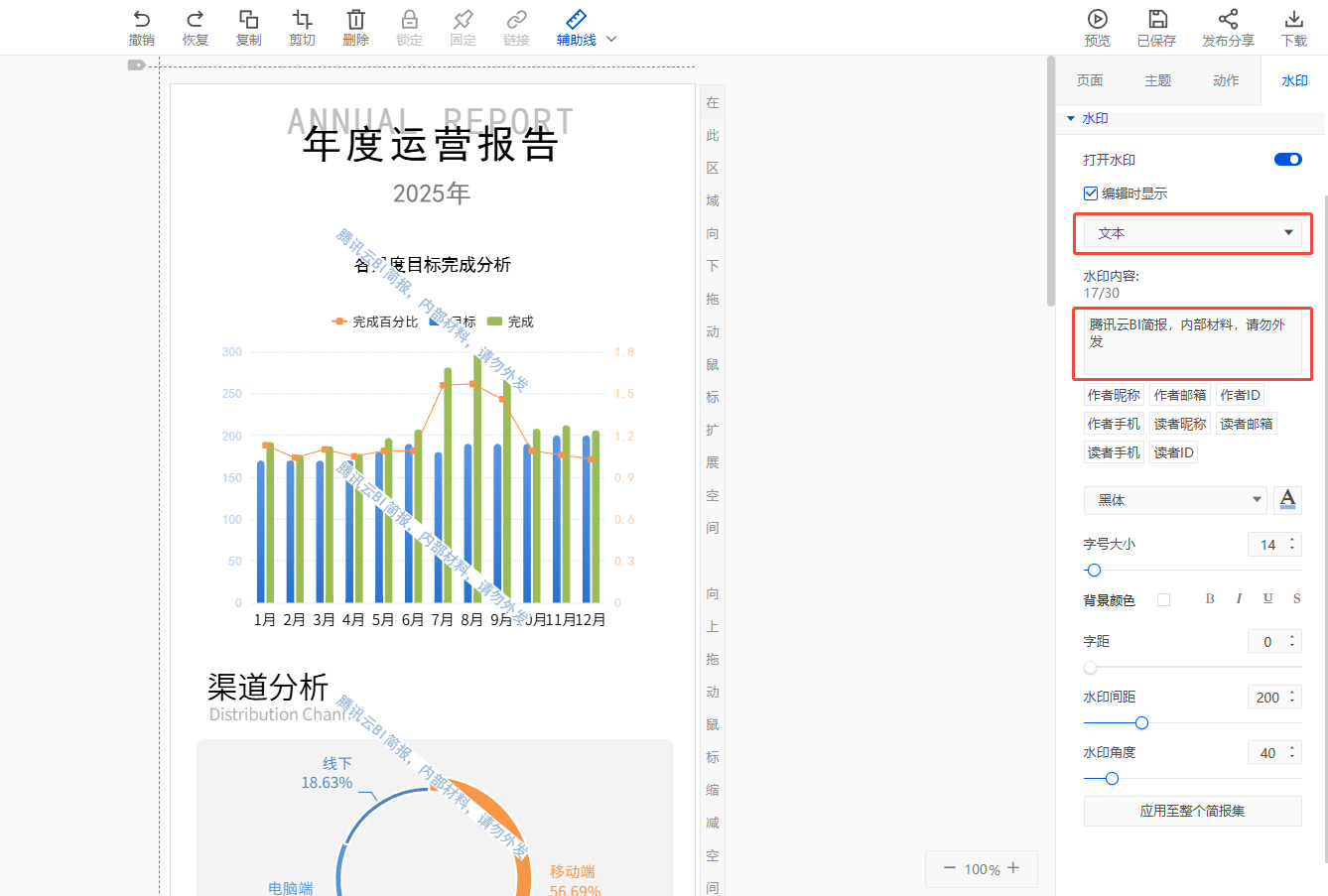1328x896 pixels.
Task: Toggle italic (I) formatting
Action: [x=1239, y=598]
